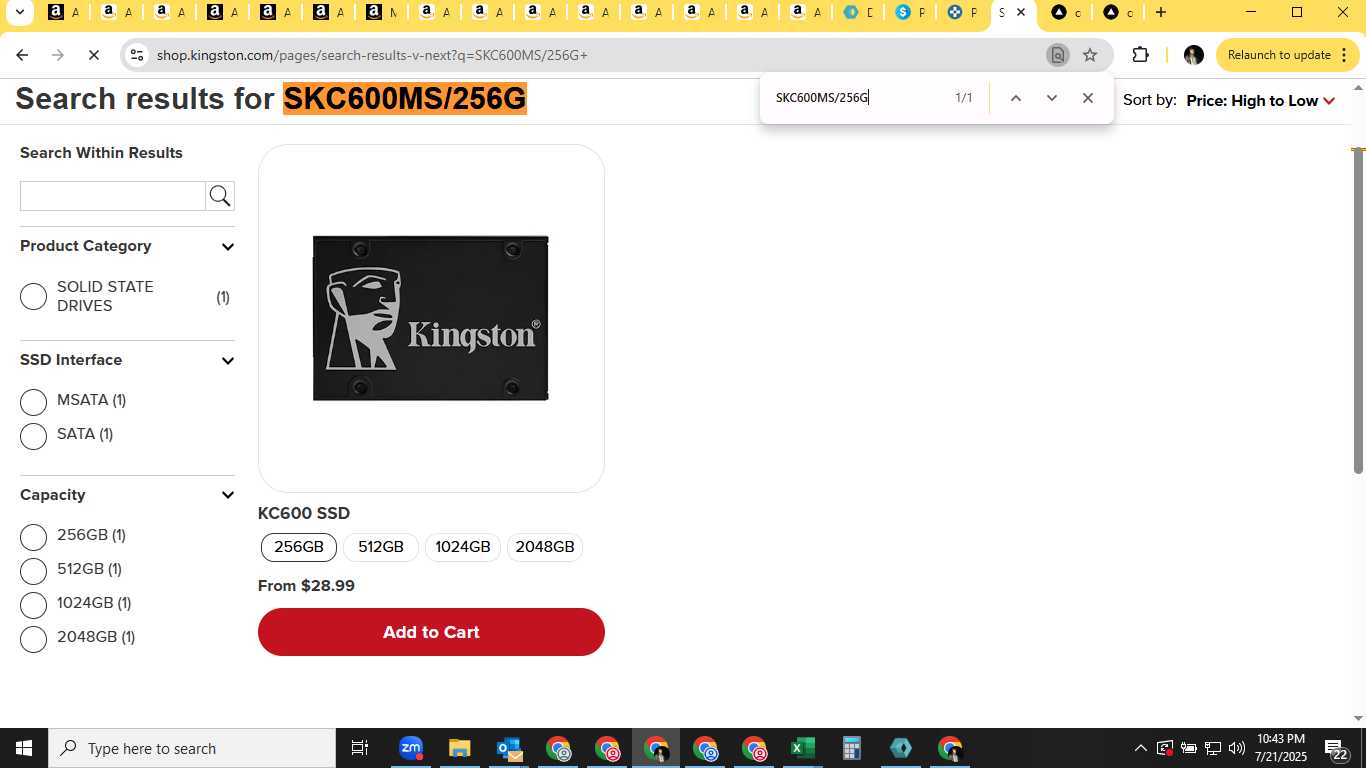This screenshot has height=768, width=1366.
Task: Go back to the previous page
Action: [x=22, y=55]
